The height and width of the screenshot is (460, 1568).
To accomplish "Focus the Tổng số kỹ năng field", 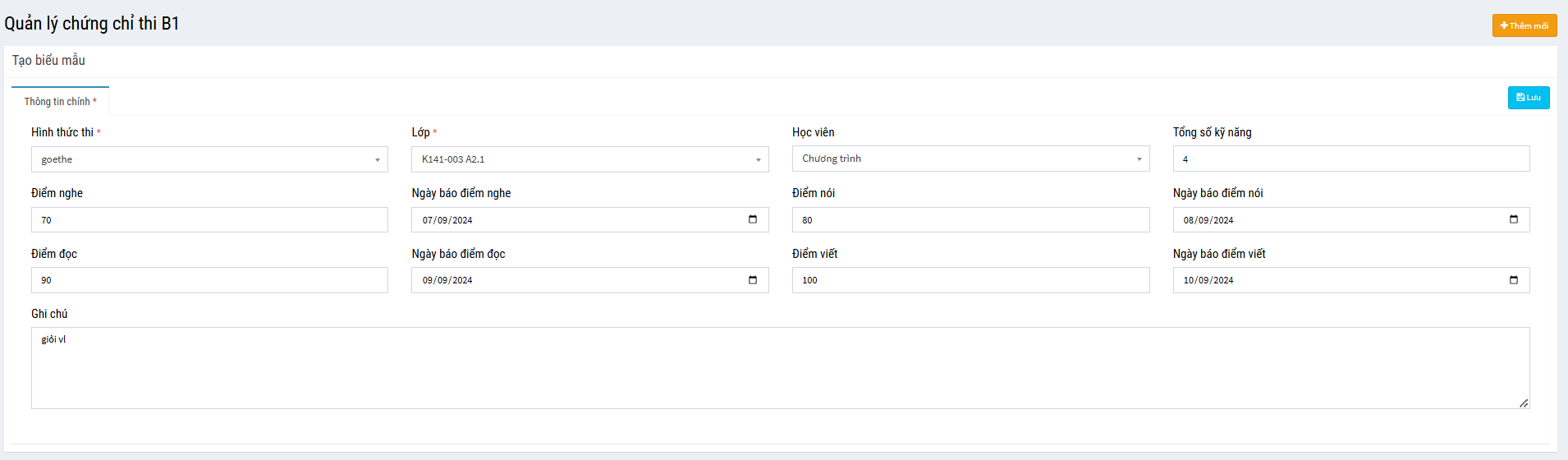I will tap(1350, 159).
